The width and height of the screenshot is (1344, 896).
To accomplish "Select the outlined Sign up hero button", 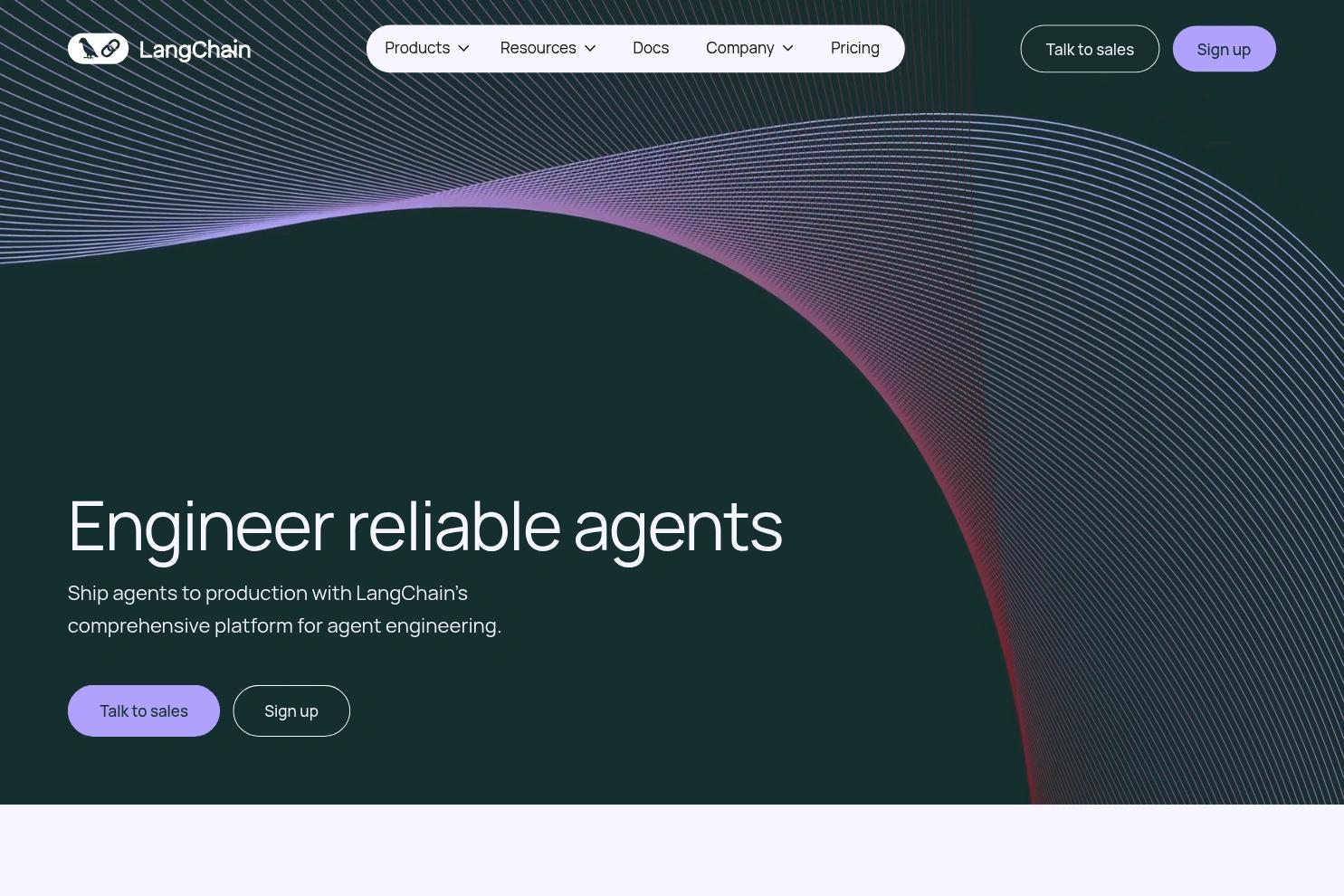I will 291,711.
